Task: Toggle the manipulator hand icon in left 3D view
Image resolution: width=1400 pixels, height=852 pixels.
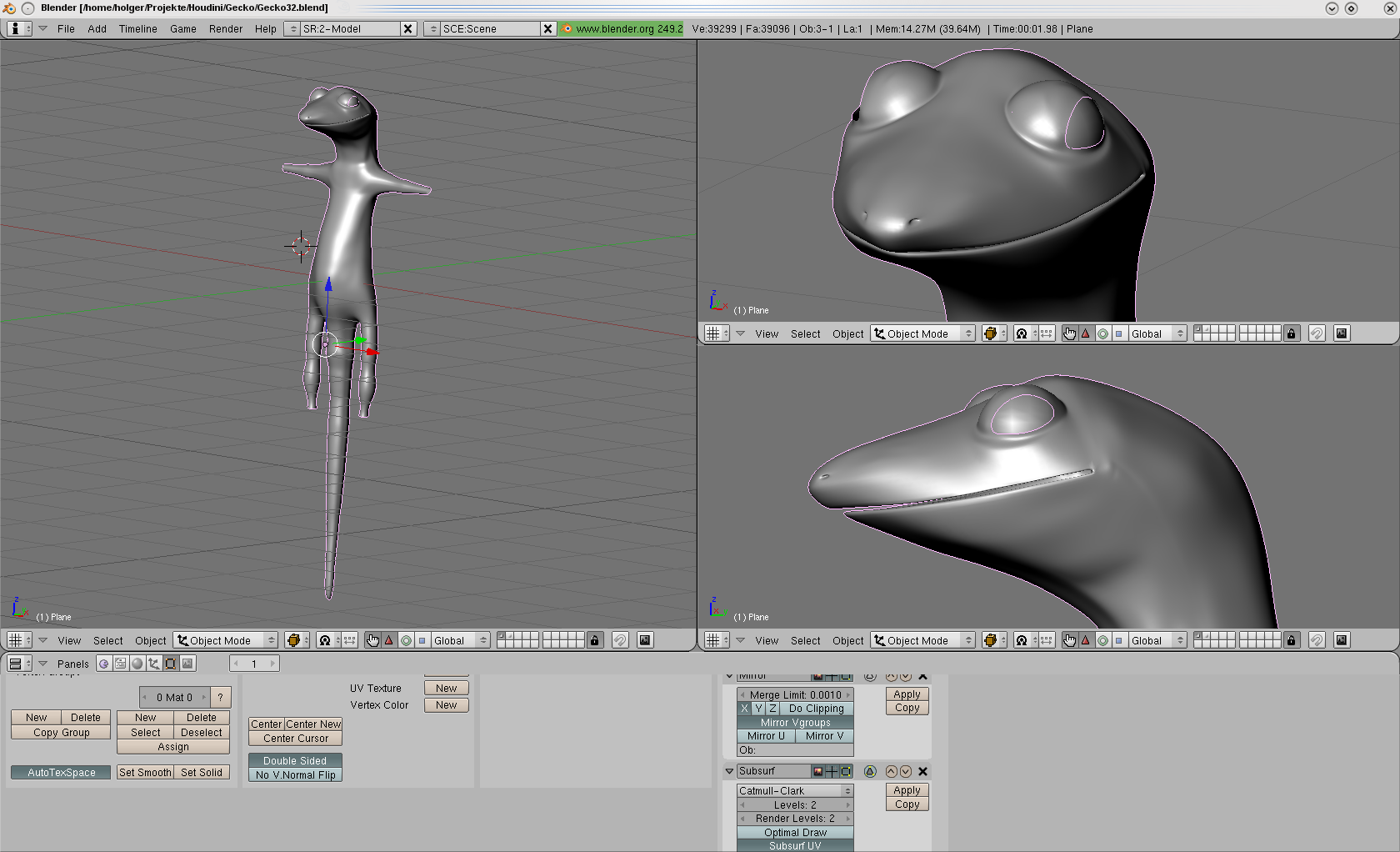Action: coord(372,640)
